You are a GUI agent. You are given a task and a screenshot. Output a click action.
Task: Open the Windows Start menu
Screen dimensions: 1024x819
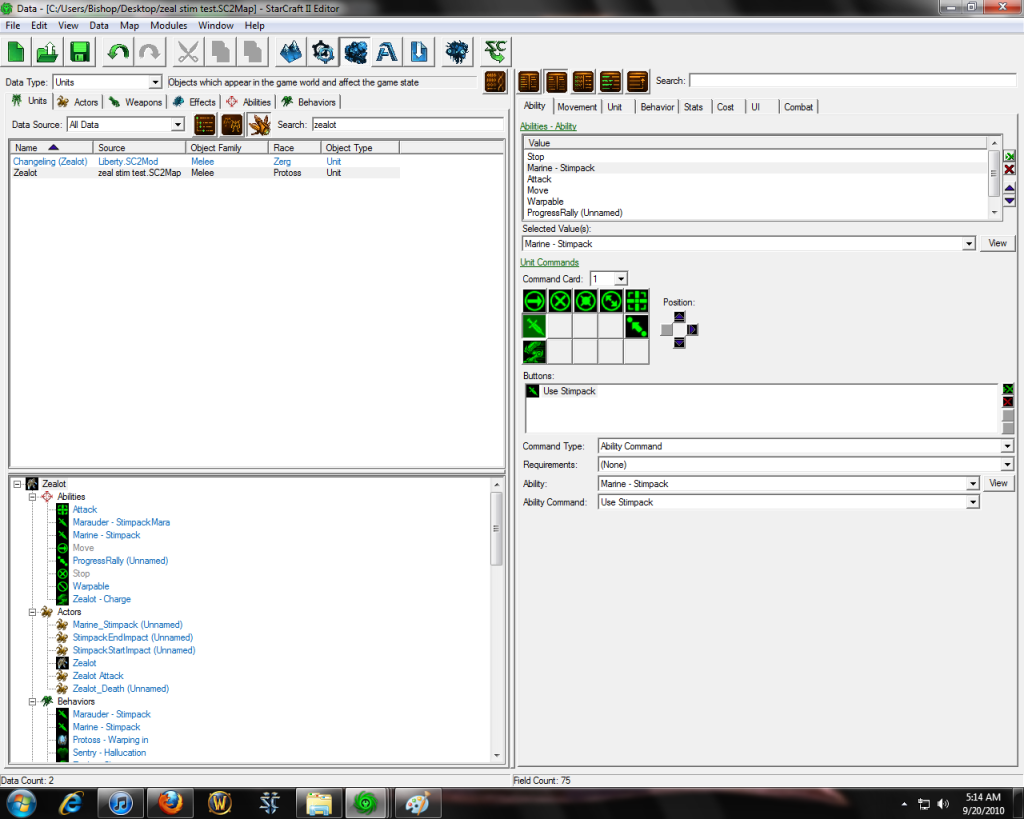pos(20,803)
